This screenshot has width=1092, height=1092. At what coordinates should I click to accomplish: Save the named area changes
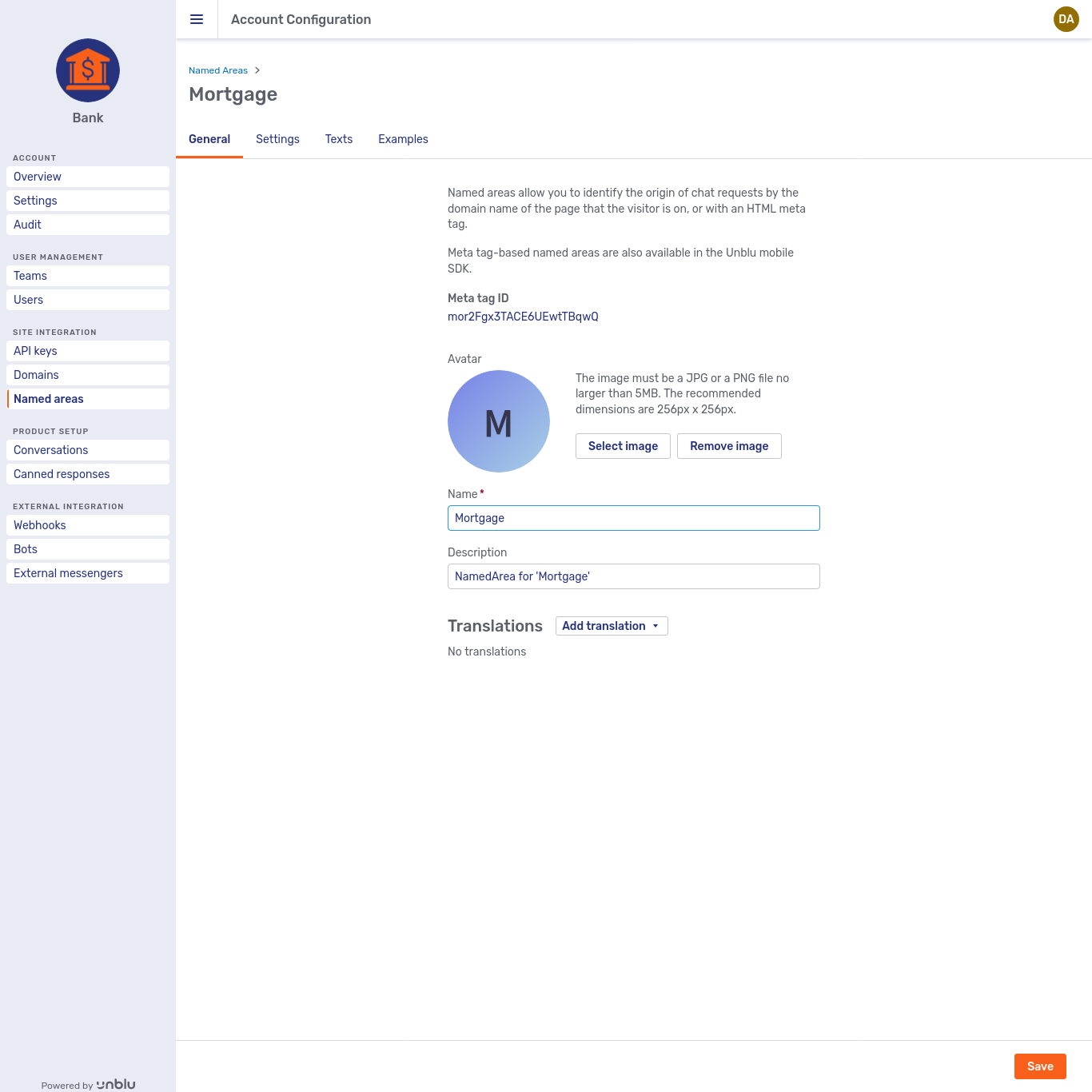1039,1066
